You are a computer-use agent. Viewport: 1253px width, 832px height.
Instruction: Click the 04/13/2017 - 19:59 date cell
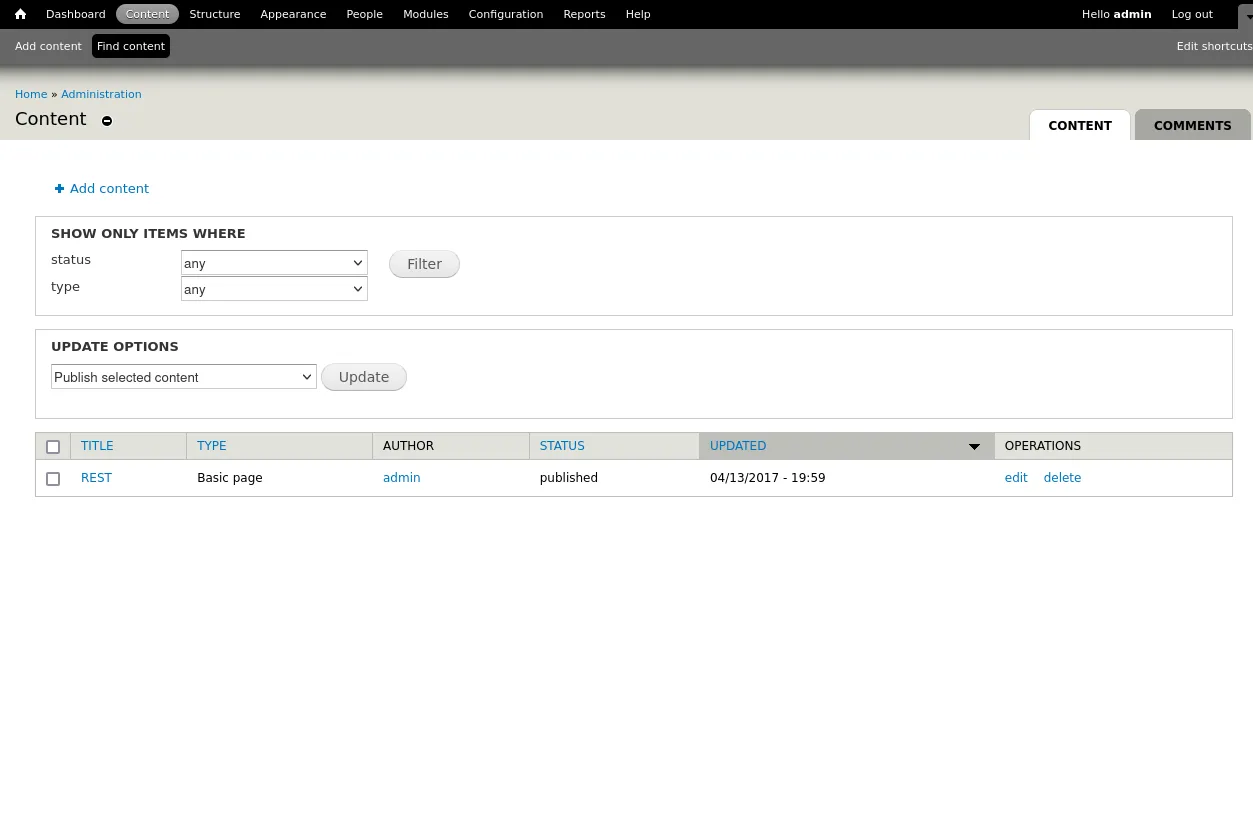click(768, 478)
